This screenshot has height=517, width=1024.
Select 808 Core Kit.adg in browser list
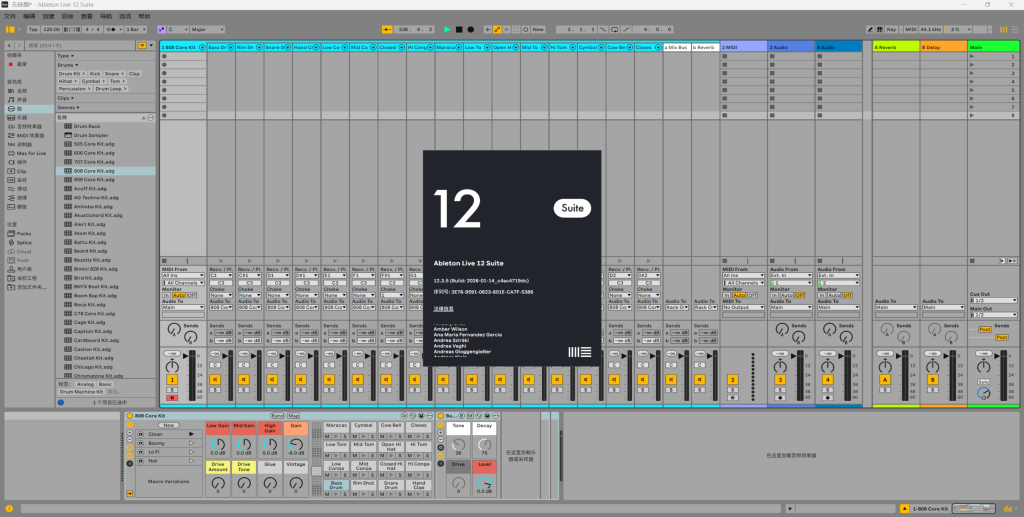93,171
